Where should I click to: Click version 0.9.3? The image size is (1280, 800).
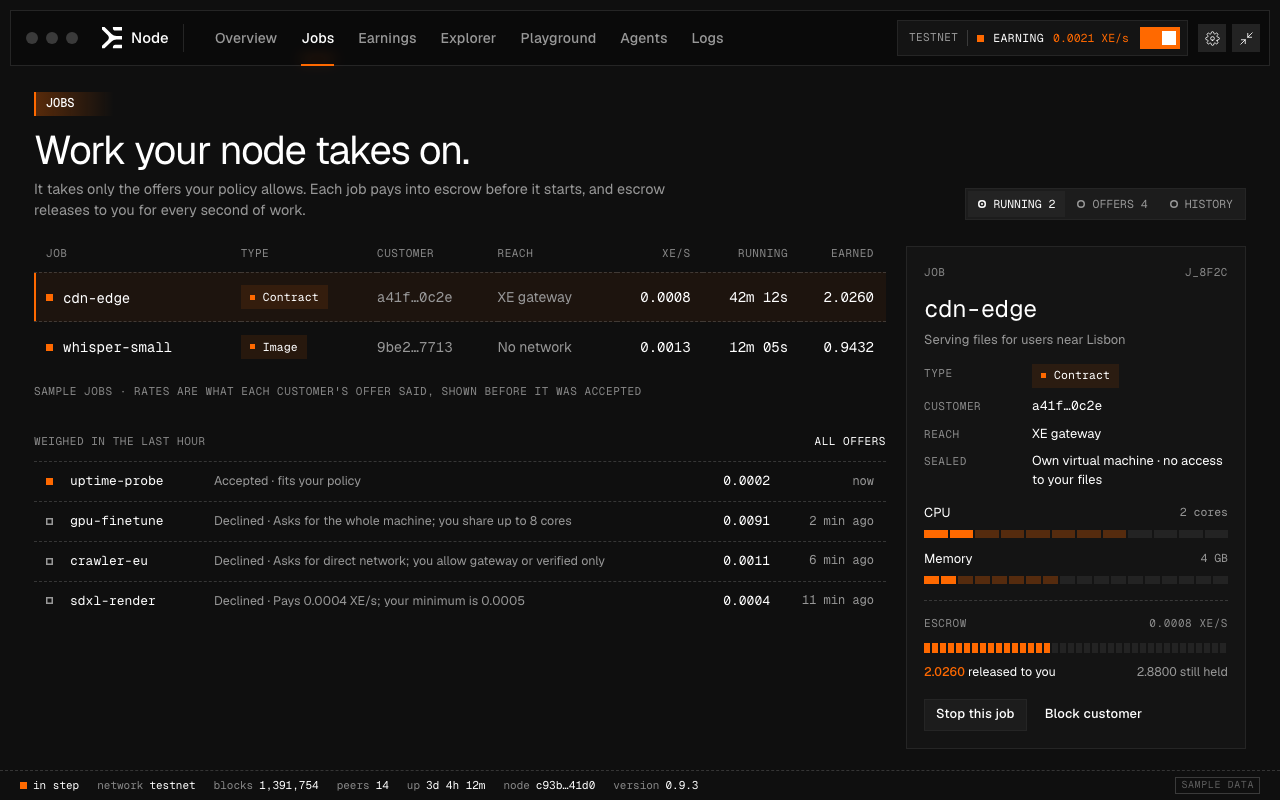click(656, 785)
